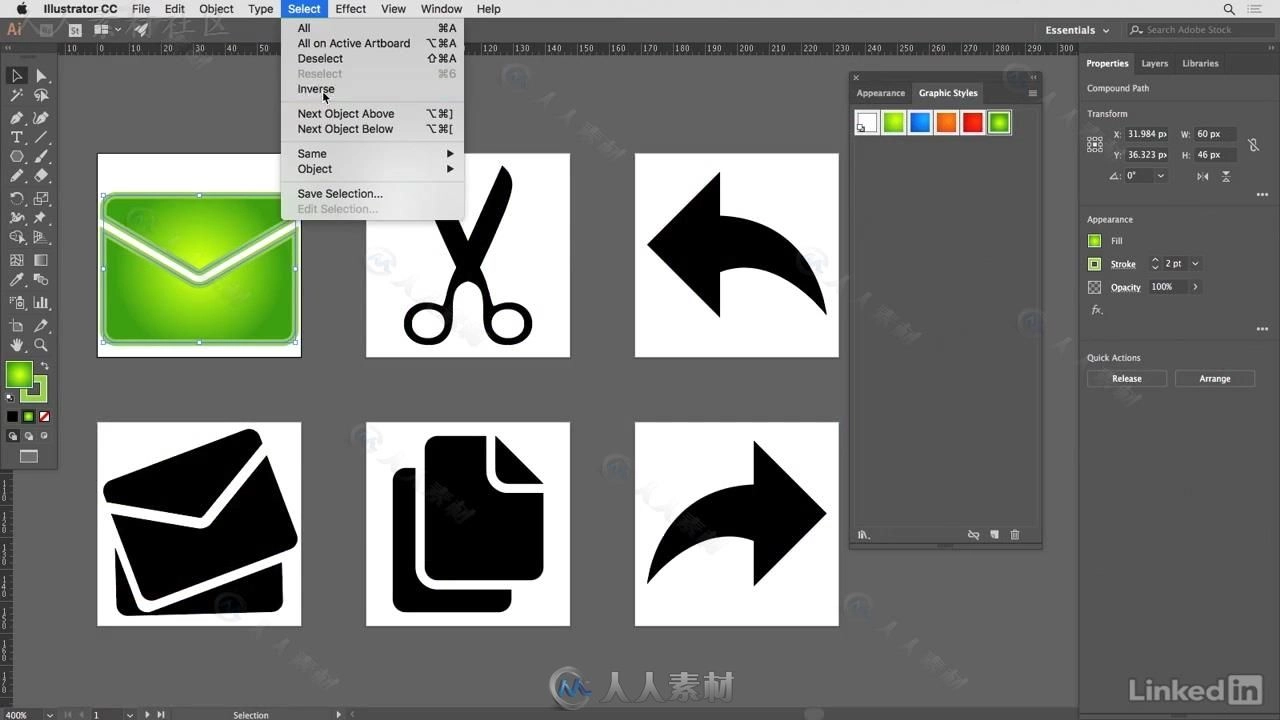This screenshot has height=720, width=1280.
Task: Pick the Type tool
Action: pyautogui.click(x=17, y=137)
